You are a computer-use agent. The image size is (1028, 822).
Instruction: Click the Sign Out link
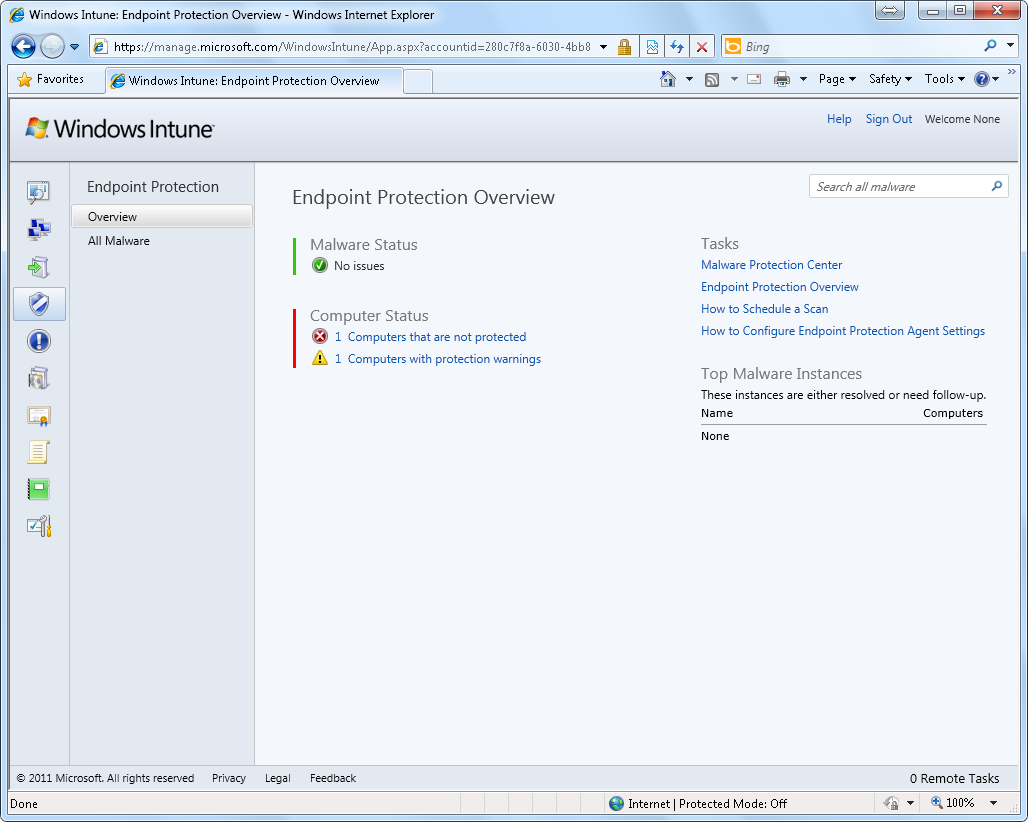tap(888, 119)
